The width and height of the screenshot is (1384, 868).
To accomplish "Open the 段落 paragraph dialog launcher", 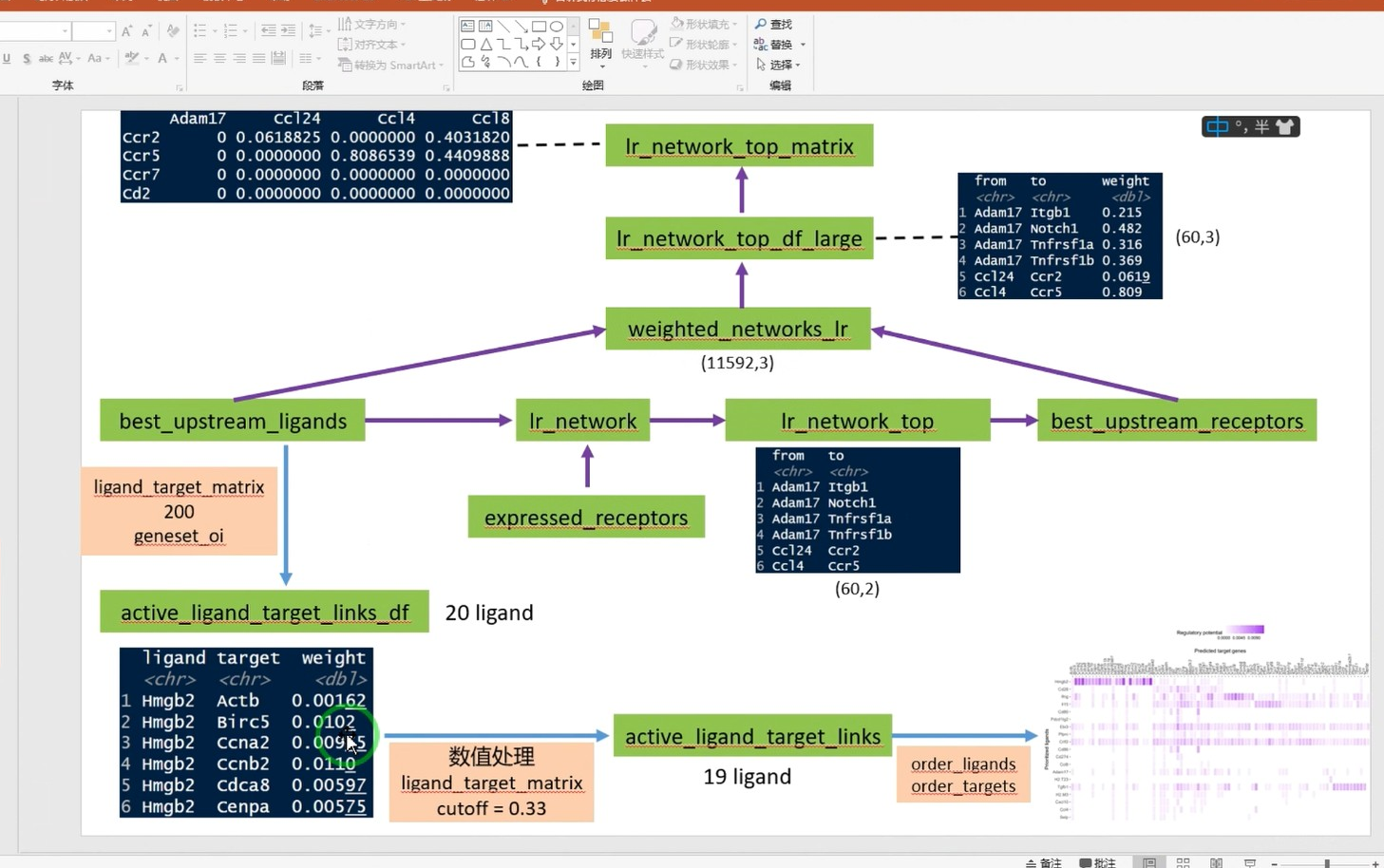I will point(446,88).
